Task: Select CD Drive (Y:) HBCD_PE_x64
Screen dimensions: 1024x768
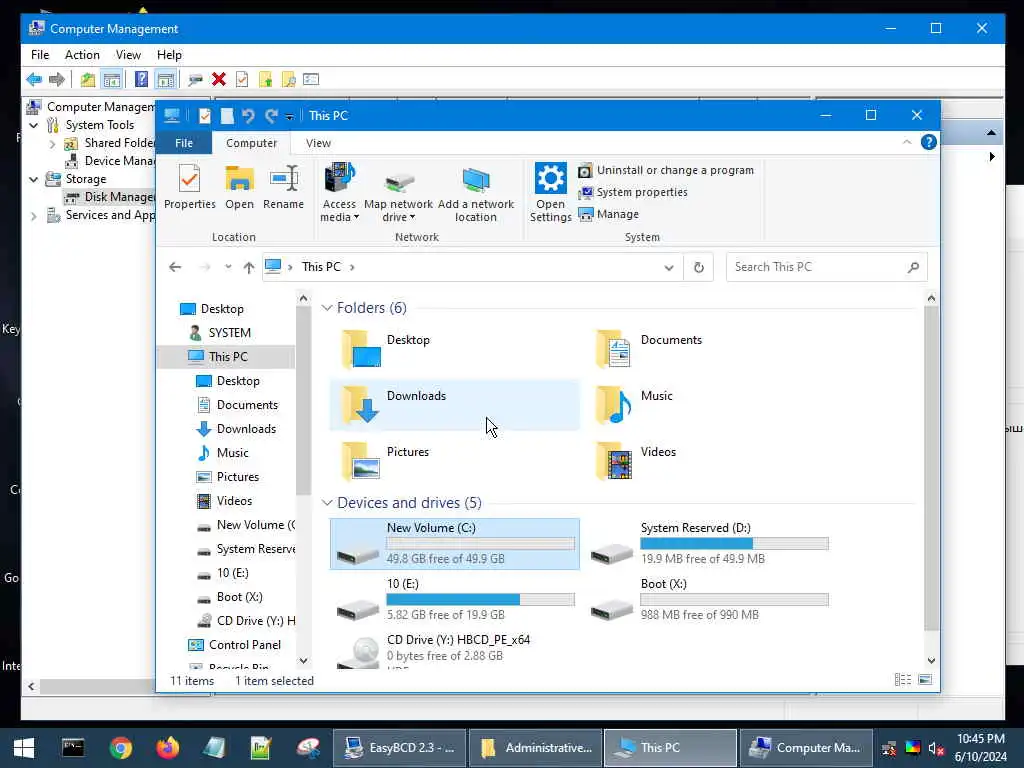Action: pyautogui.click(x=455, y=650)
